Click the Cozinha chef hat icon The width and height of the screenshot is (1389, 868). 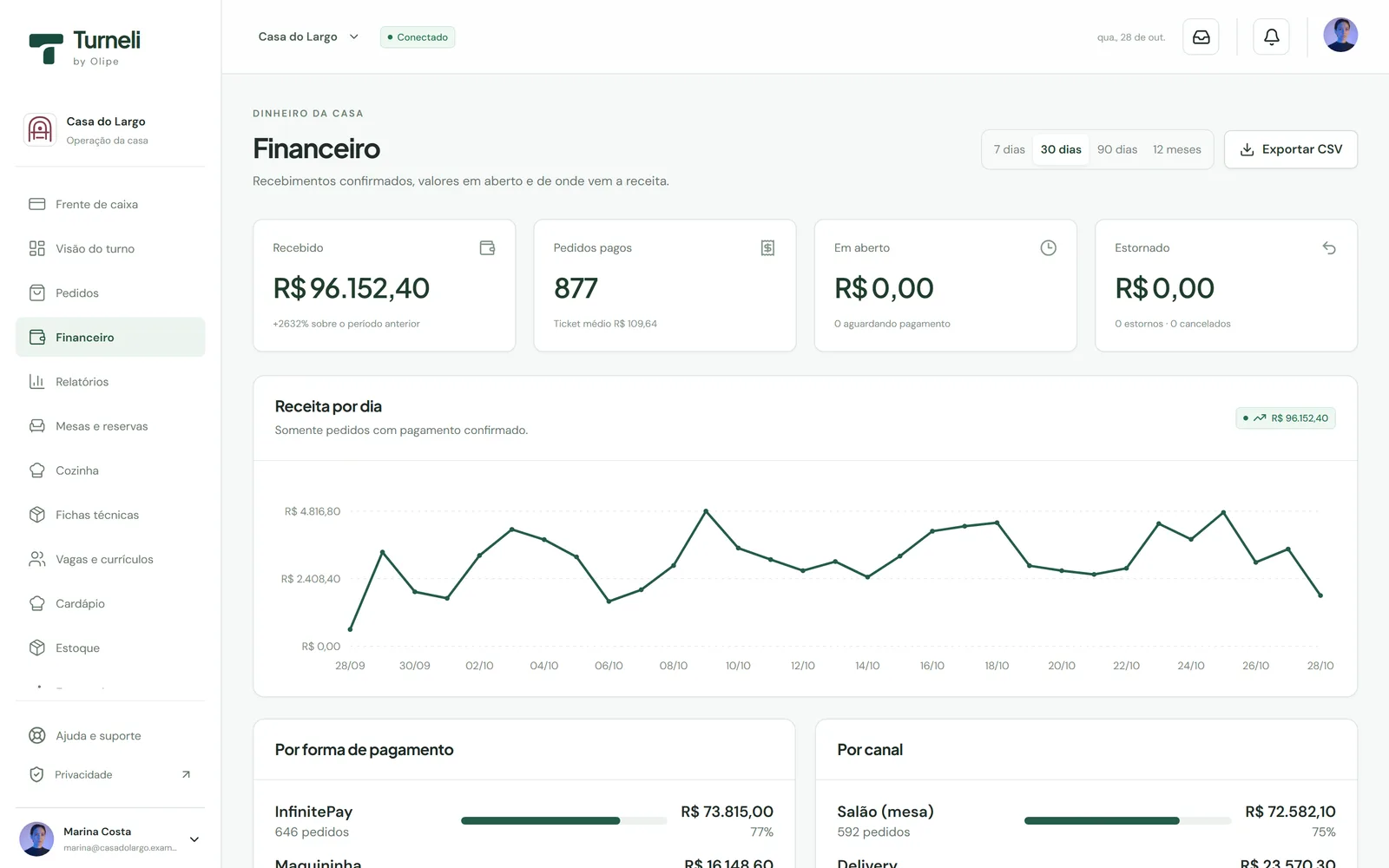[x=36, y=470]
